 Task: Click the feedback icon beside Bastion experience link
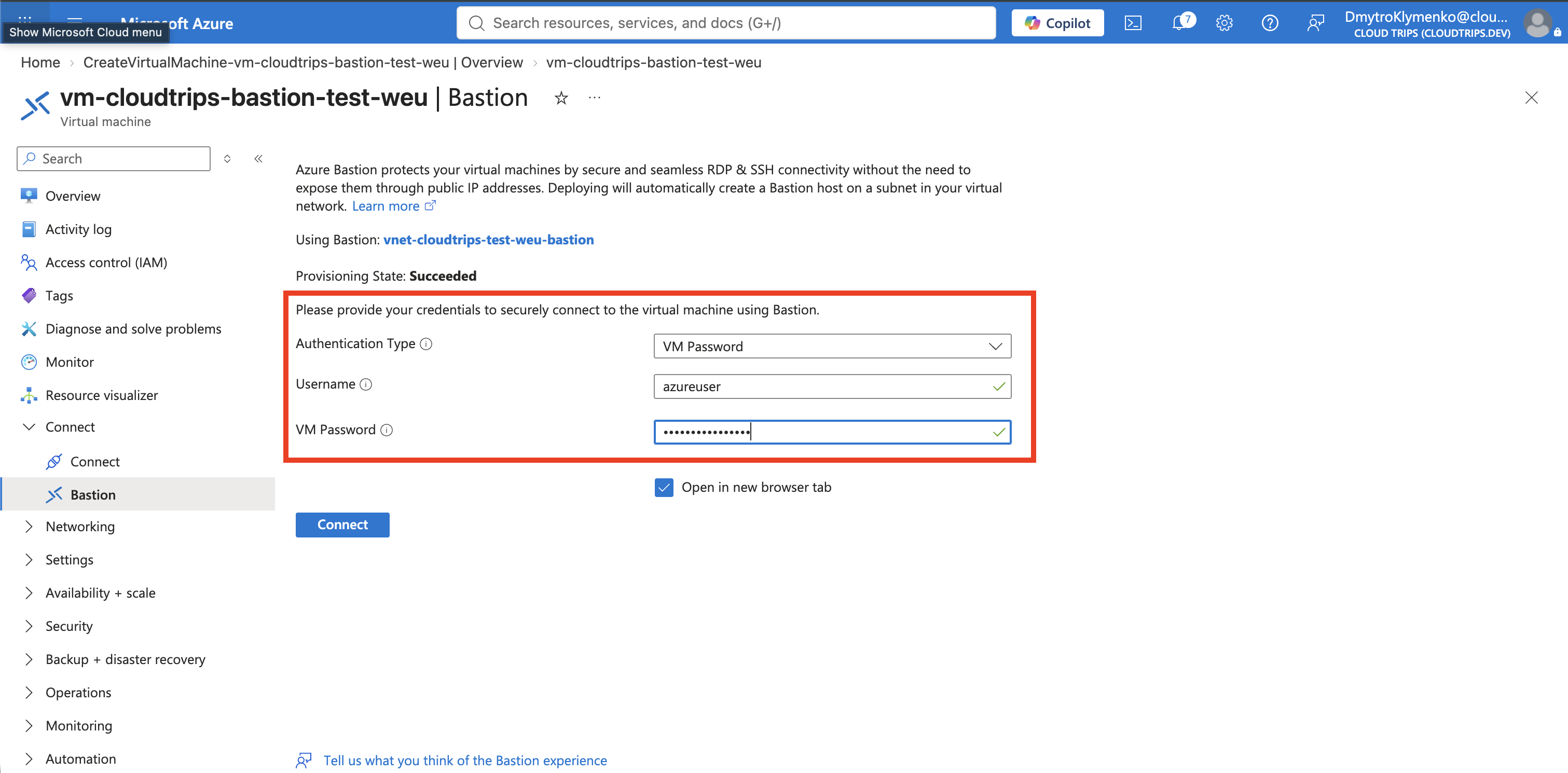[304, 760]
